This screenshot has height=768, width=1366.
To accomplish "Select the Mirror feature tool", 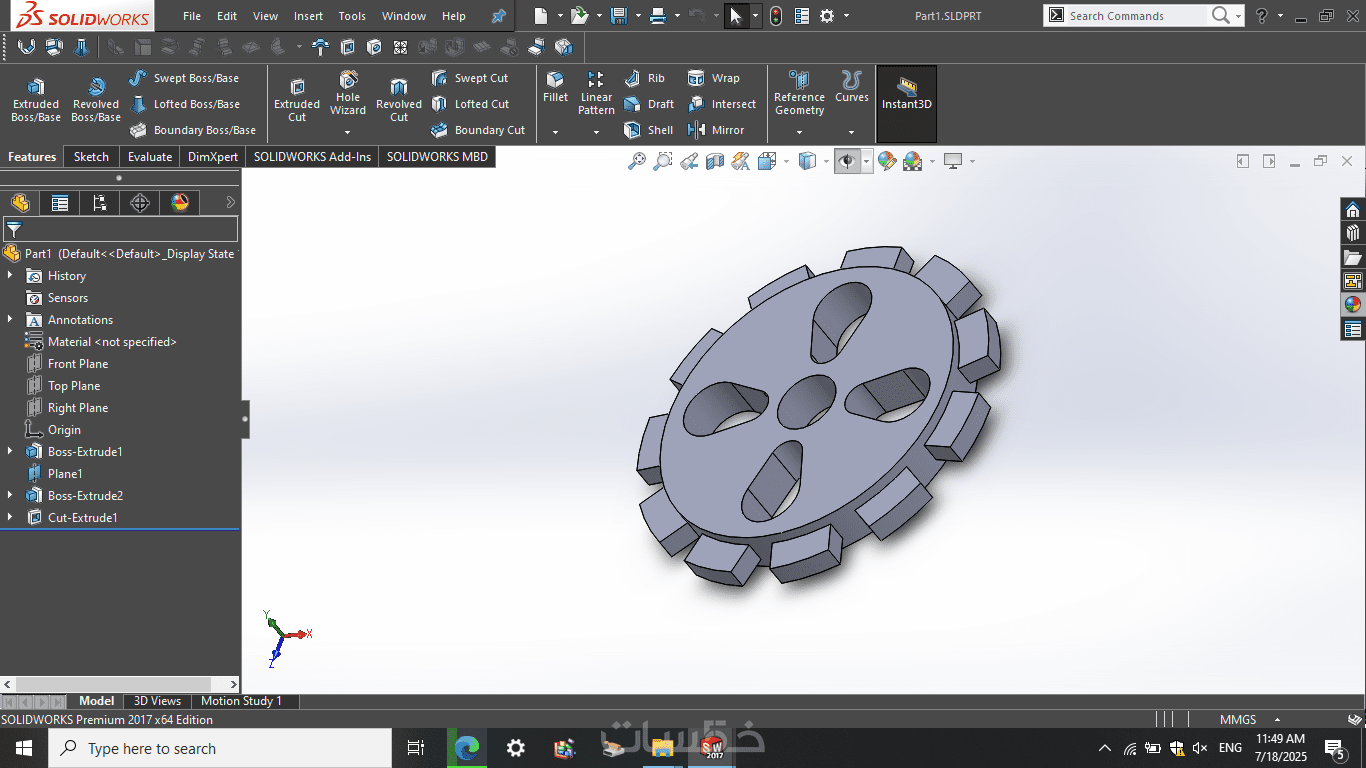I will tap(716, 130).
